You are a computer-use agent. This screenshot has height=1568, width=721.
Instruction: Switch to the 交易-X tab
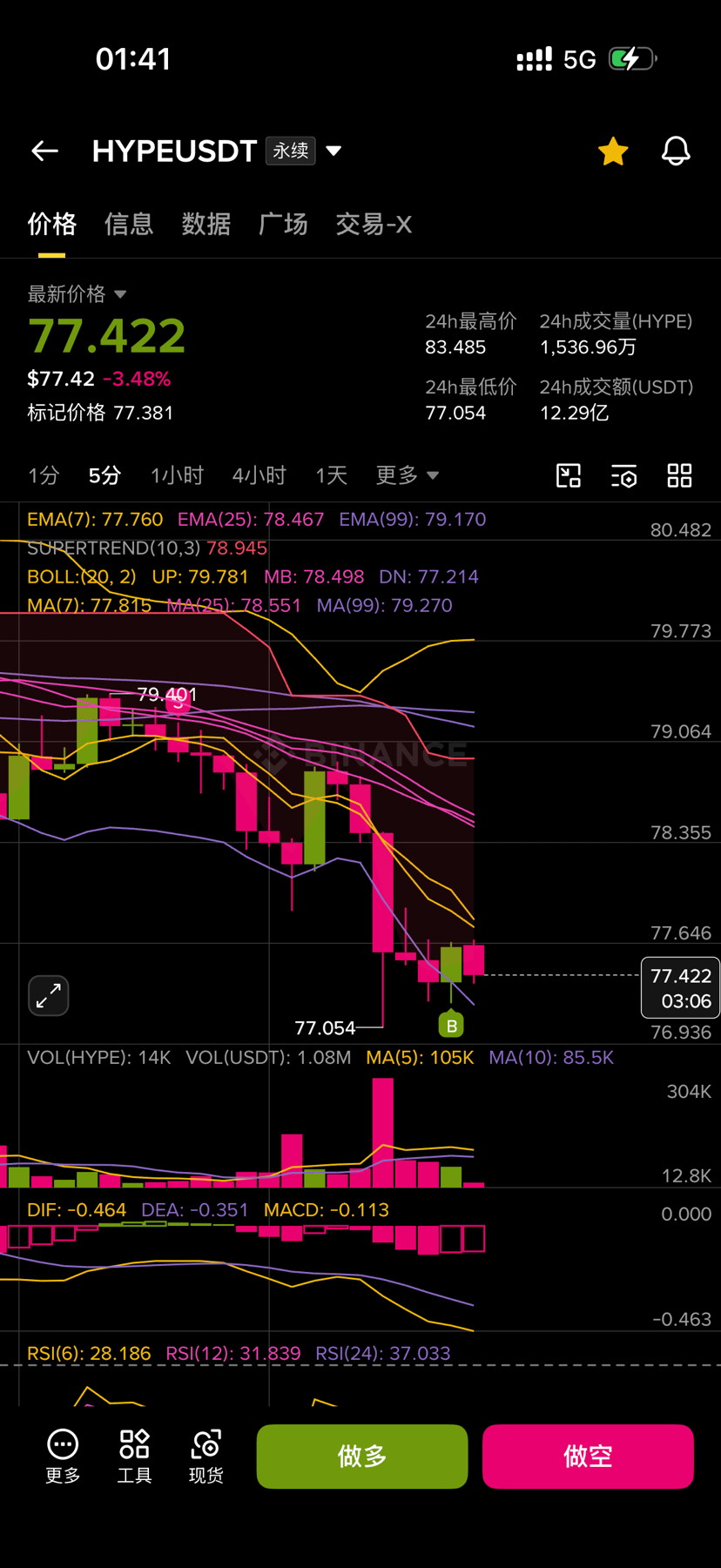click(374, 224)
